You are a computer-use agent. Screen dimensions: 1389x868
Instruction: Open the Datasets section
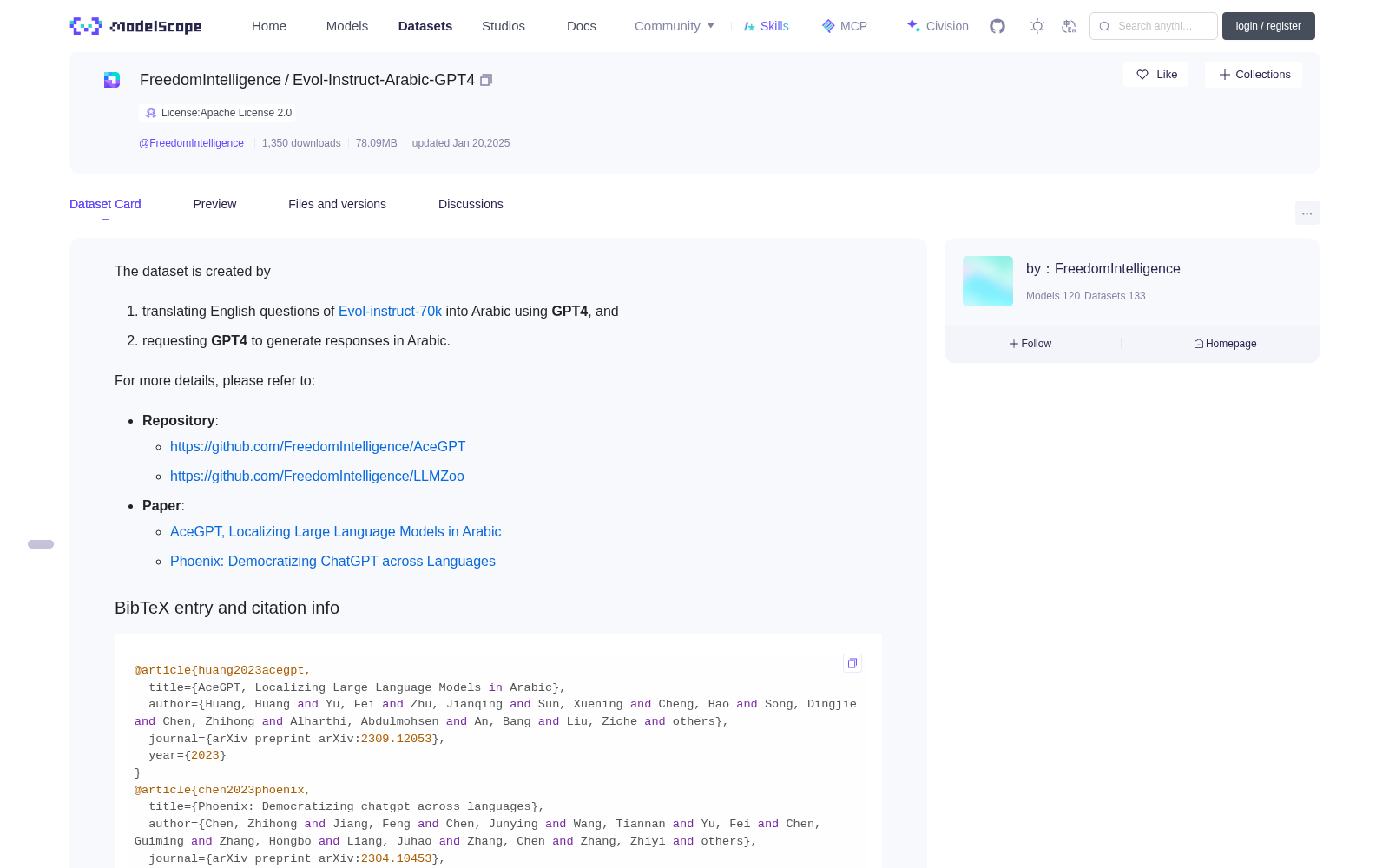(x=425, y=26)
